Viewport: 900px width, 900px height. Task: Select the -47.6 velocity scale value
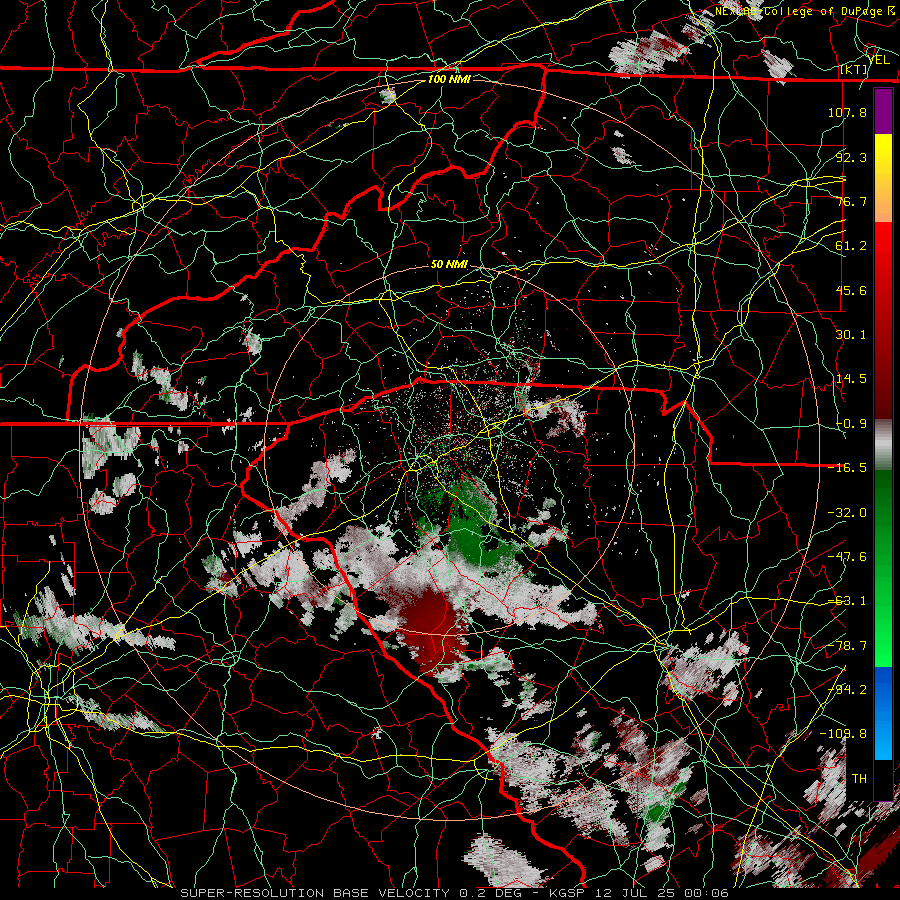coord(847,557)
